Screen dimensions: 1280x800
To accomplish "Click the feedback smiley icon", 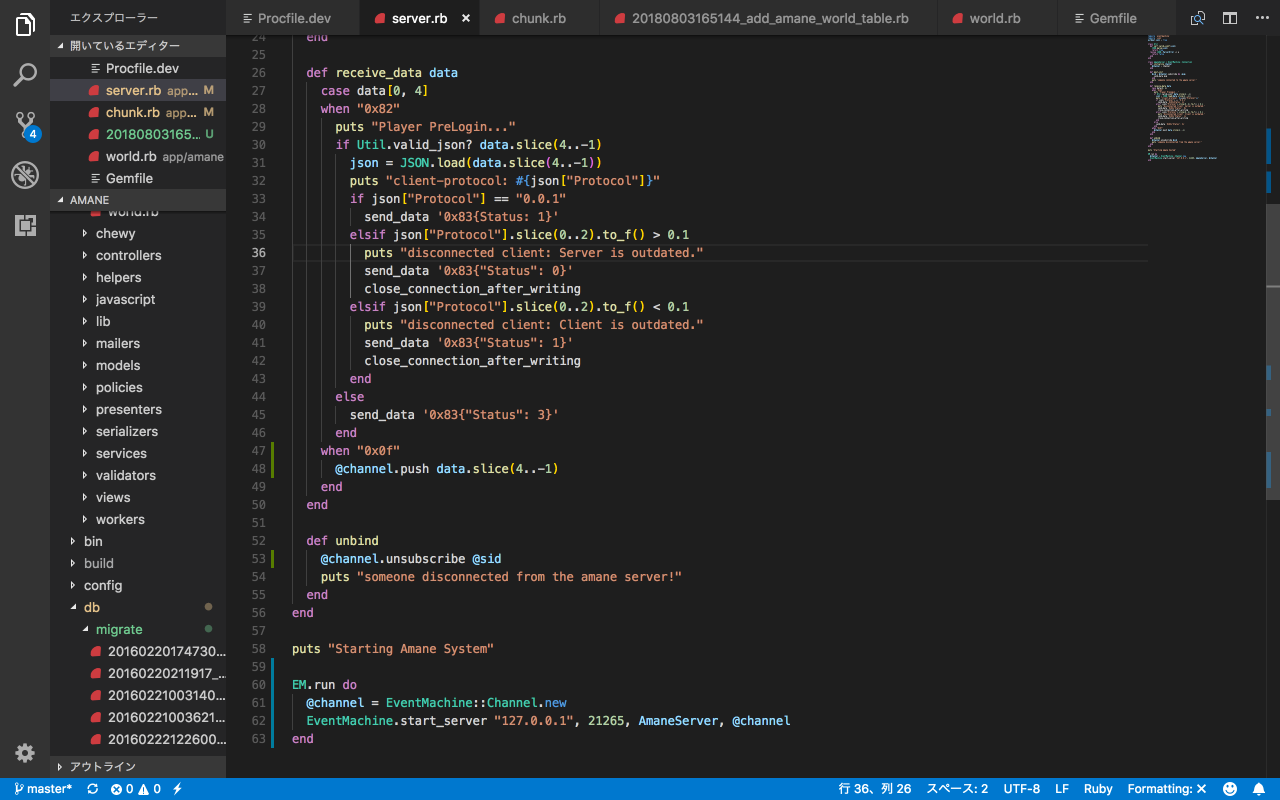I will coord(1230,789).
